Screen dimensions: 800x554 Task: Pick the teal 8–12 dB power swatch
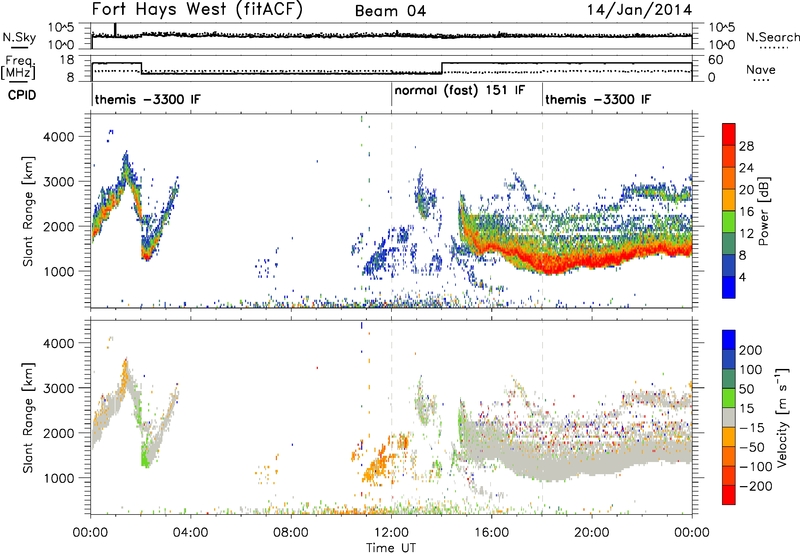(729, 243)
